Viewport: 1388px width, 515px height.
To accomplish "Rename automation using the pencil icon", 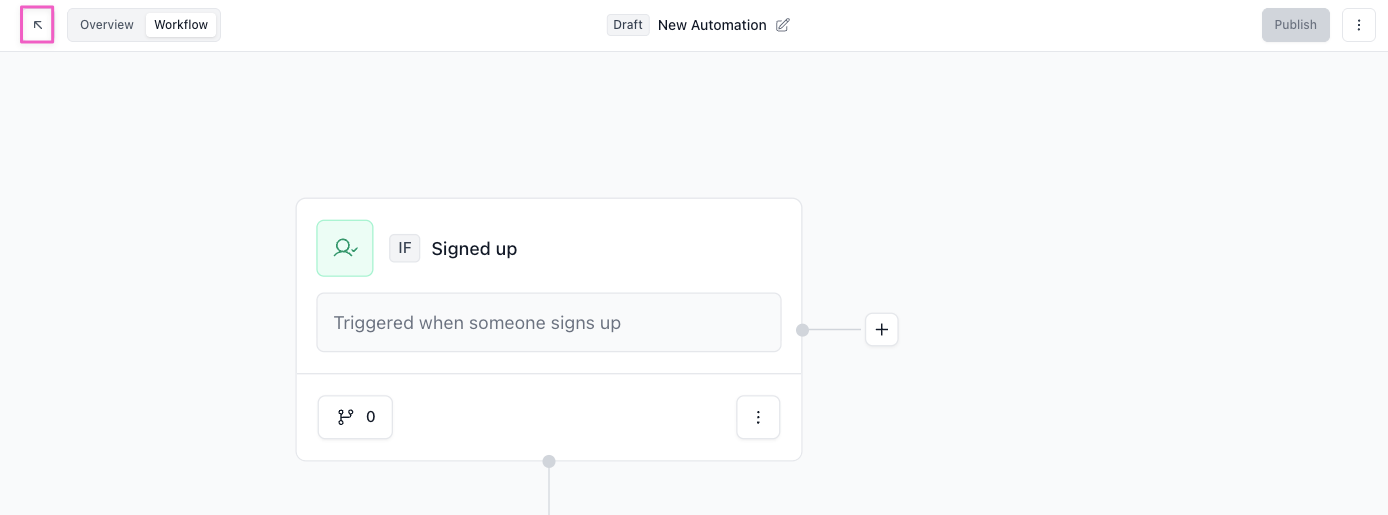I will click(x=783, y=25).
